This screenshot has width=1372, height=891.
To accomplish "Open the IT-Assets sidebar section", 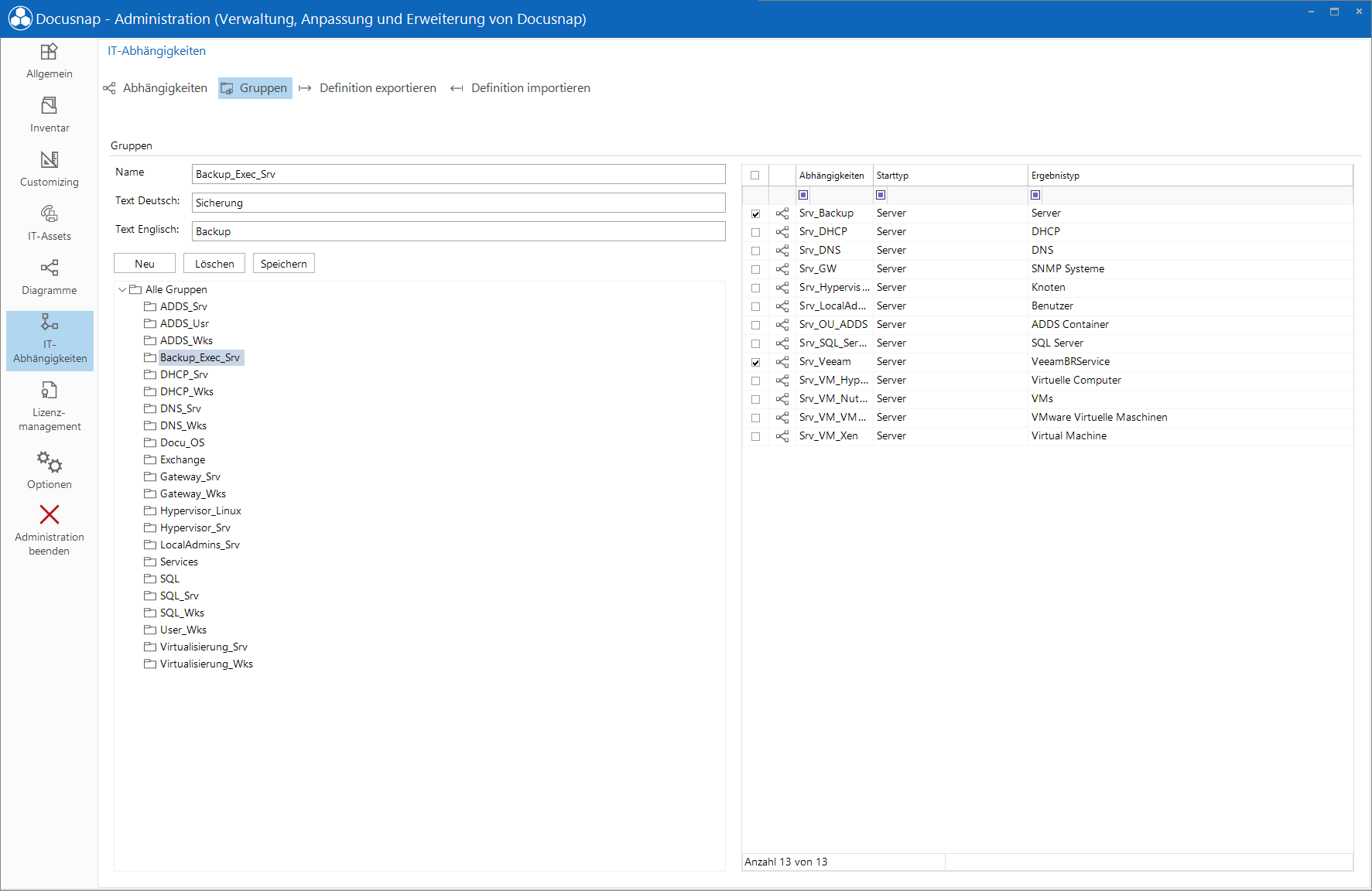I will click(50, 224).
